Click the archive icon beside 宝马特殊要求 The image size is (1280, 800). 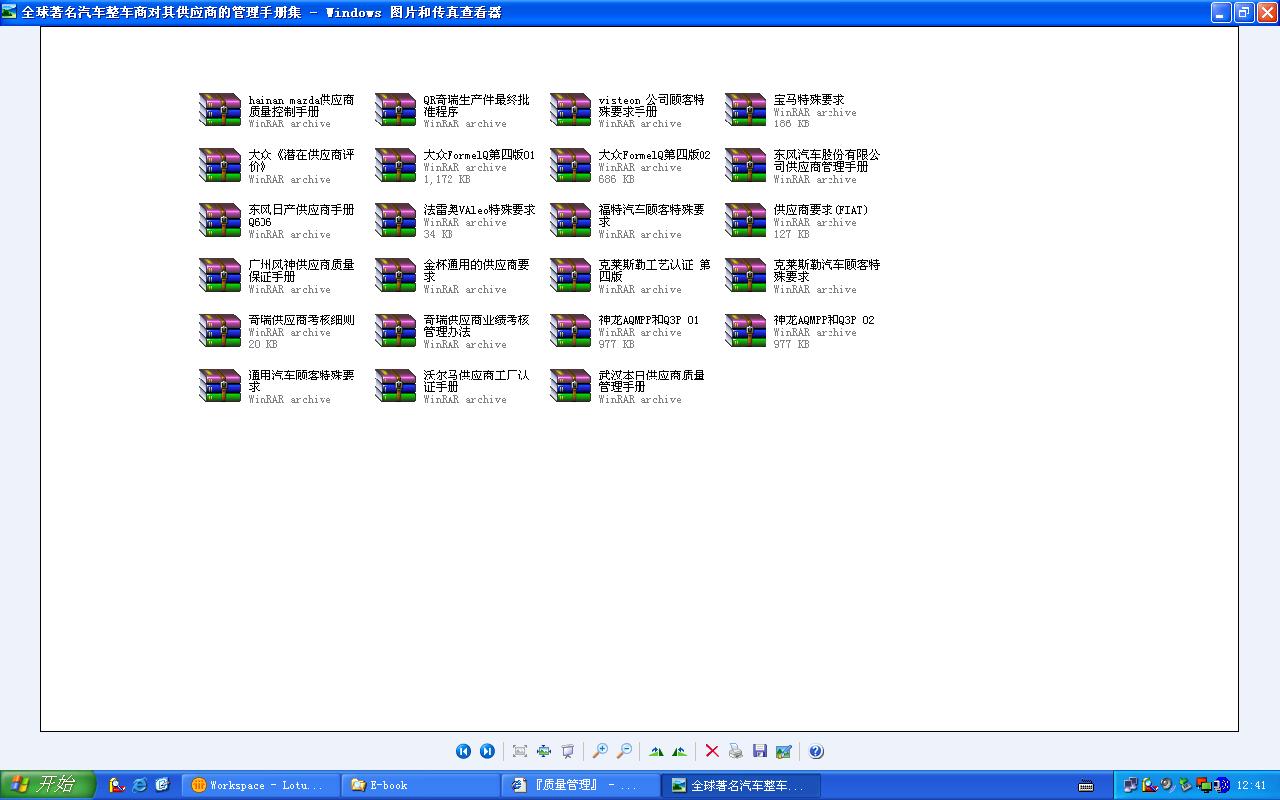(746, 110)
